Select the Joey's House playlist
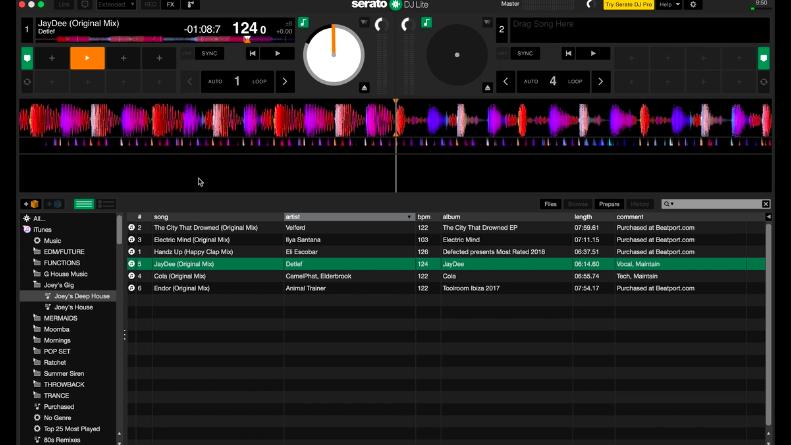Screen dimensions: 791x445 74,307
